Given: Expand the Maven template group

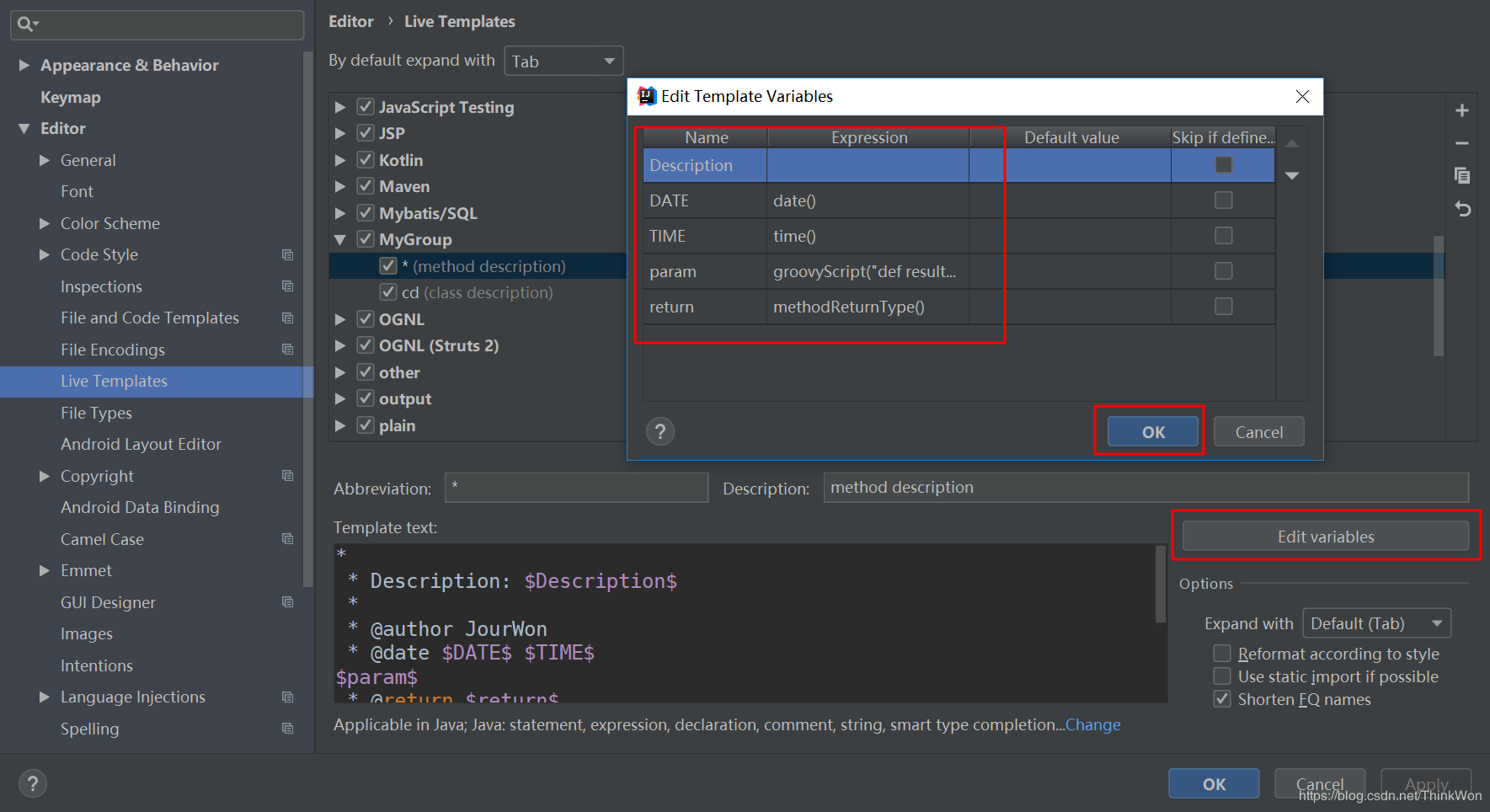Looking at the screenshot, I should [x=340, y=186].
